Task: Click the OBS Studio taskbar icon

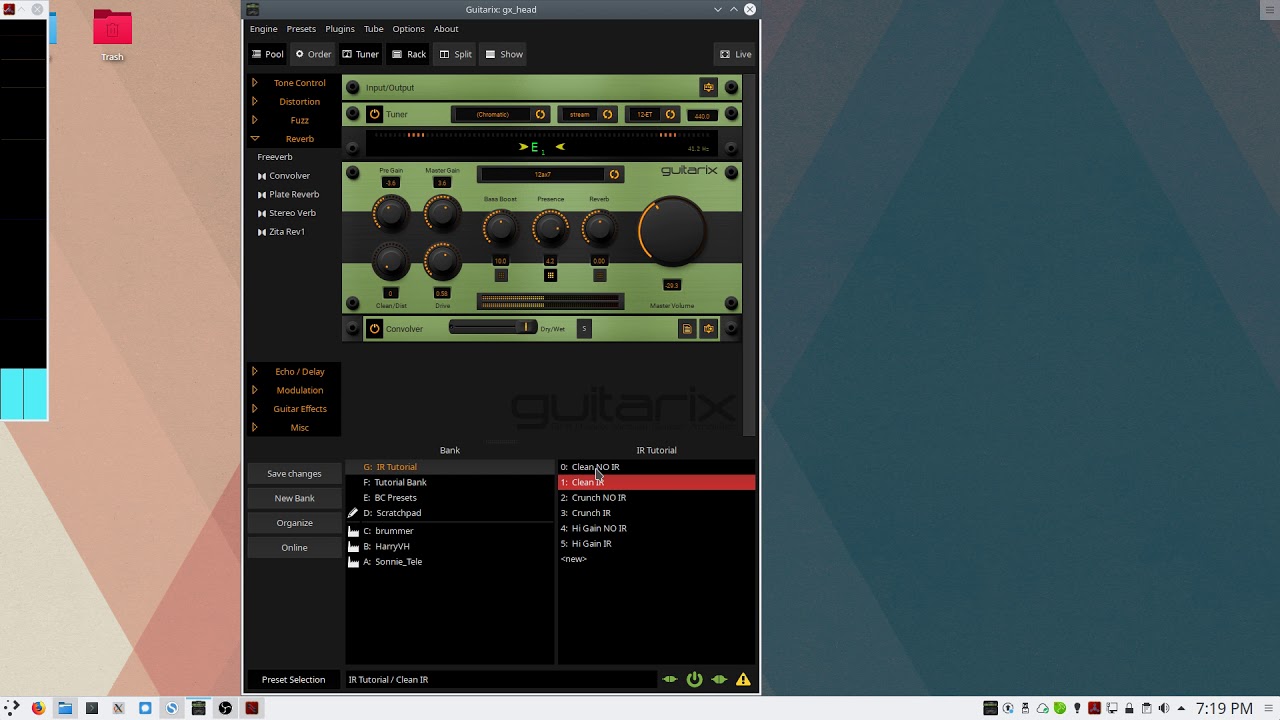Action: [x=225, y=708]
